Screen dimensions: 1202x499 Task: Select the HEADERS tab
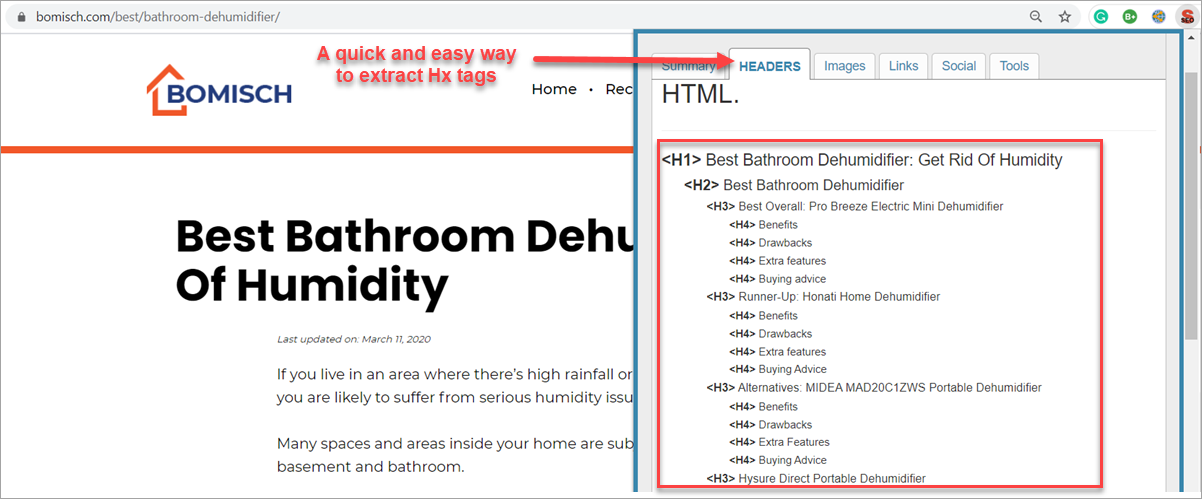[769, 66]
